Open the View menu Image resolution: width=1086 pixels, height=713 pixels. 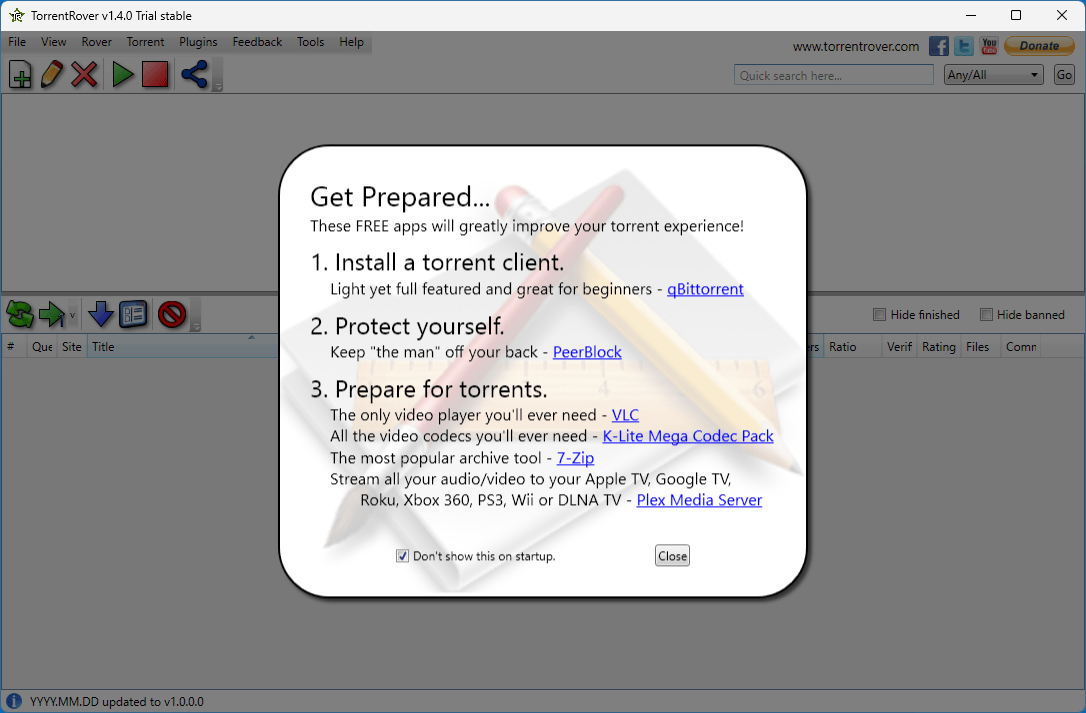(53, 42)
